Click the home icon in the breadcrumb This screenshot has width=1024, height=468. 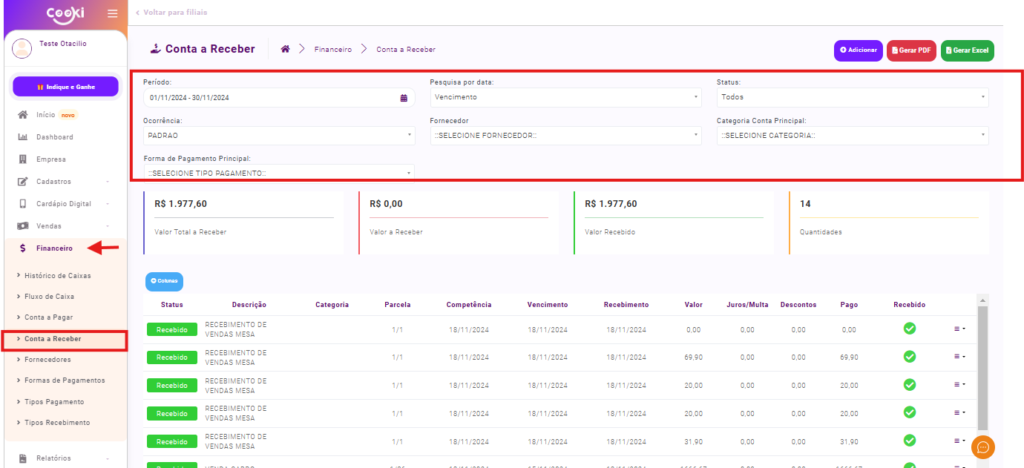point(285,49)
